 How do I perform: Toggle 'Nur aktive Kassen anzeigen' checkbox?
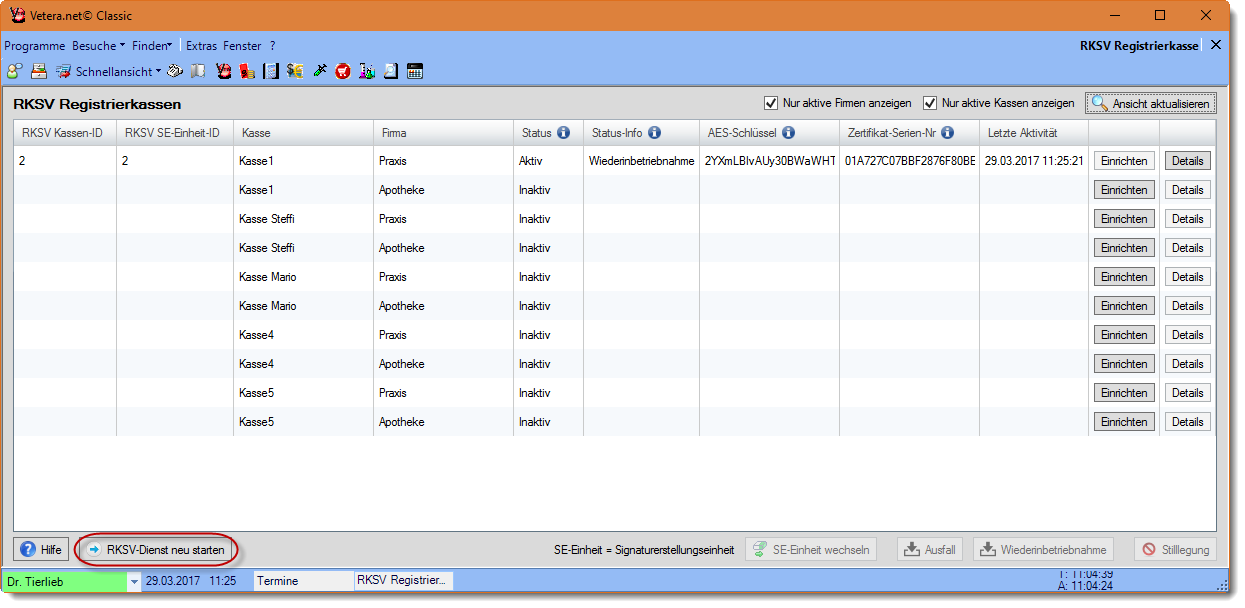click(x=930, y=103)
